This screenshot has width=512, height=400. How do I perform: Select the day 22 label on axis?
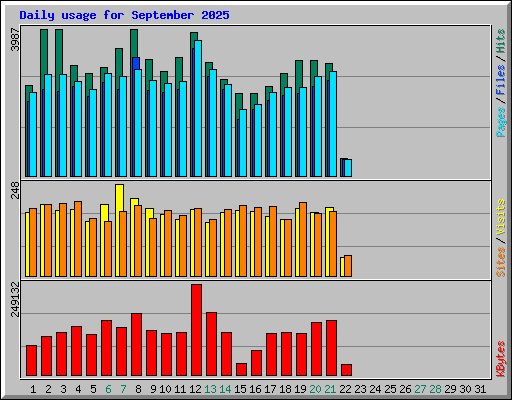[345, 389]
